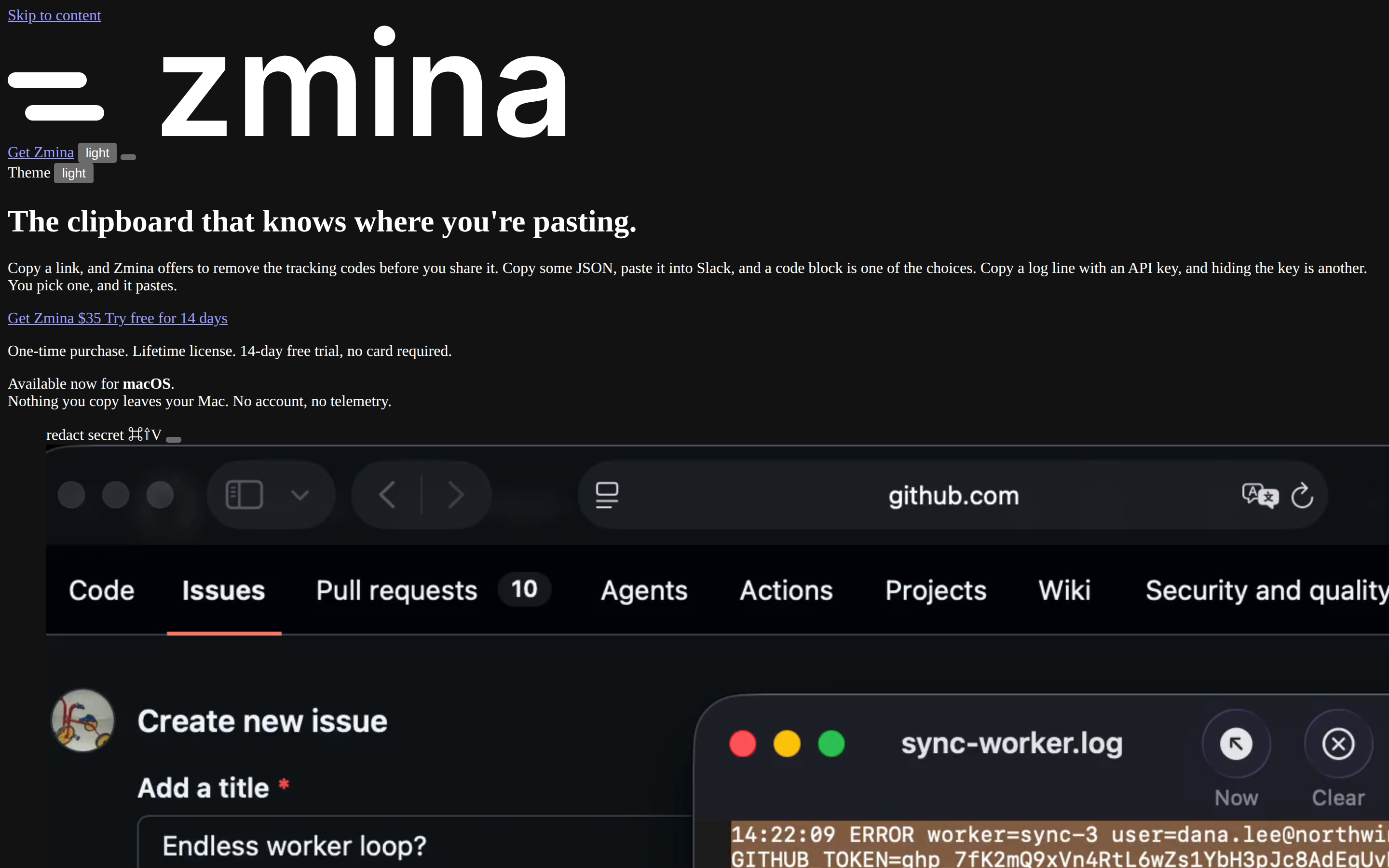Click the large zmina wordmark
This screenshot has width=1389, height=868.
coord(364,82)
